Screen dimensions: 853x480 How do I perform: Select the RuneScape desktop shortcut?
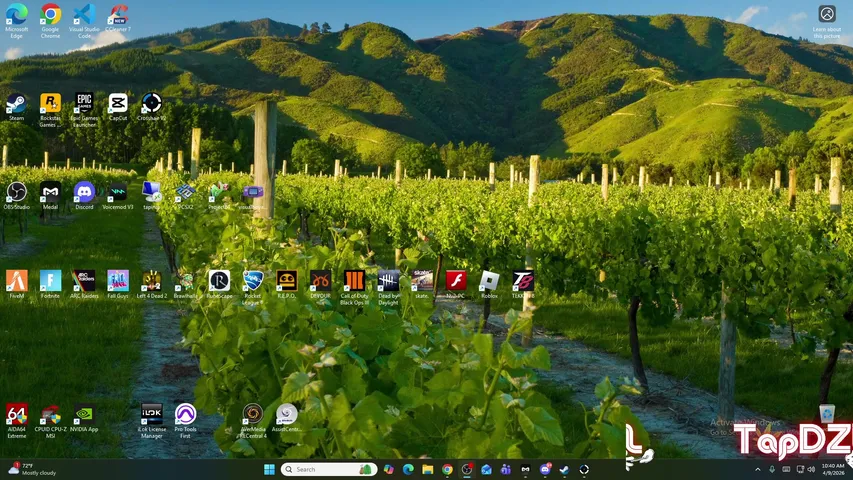tap(219, 284)
